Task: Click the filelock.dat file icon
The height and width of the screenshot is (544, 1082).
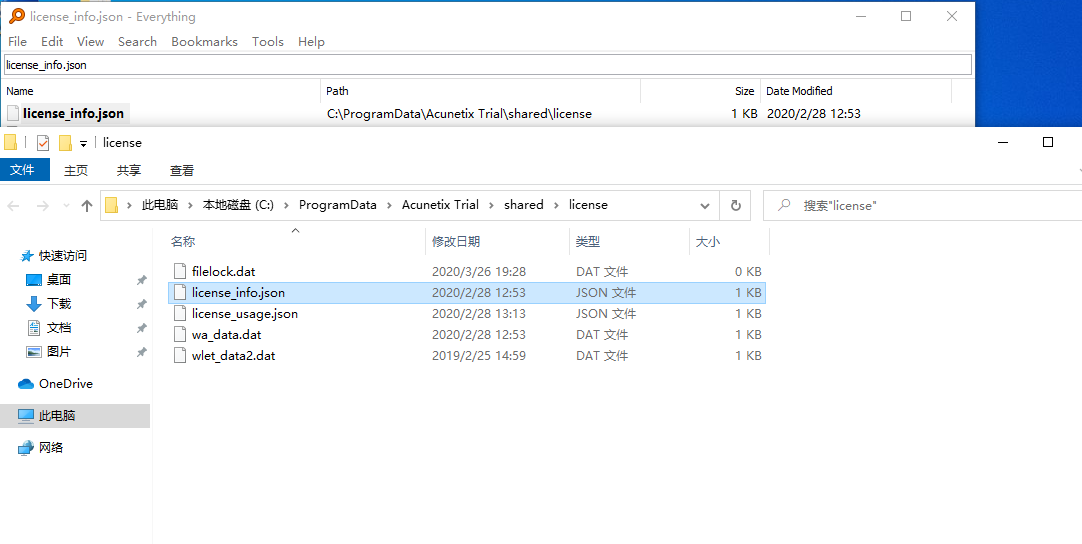Action: (180, 271)
